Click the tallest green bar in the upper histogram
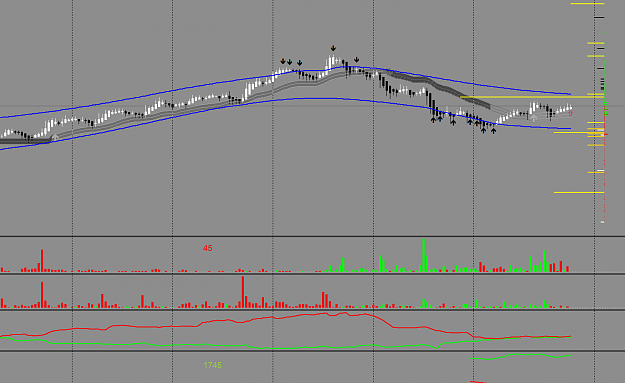This screenshot has height=383, width=625. tap(424, 255)
